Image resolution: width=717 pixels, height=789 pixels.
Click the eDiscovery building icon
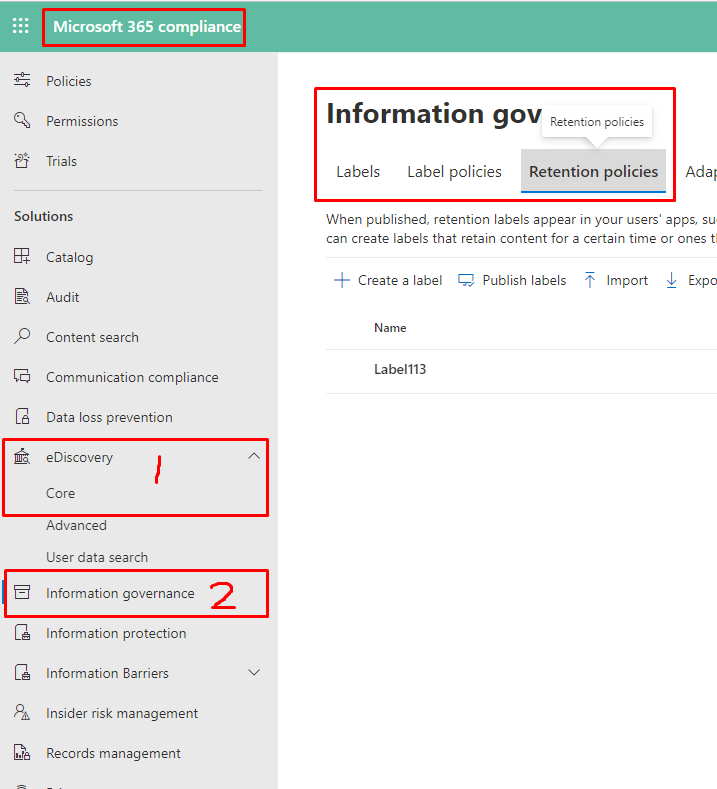[x=22, y=456]
